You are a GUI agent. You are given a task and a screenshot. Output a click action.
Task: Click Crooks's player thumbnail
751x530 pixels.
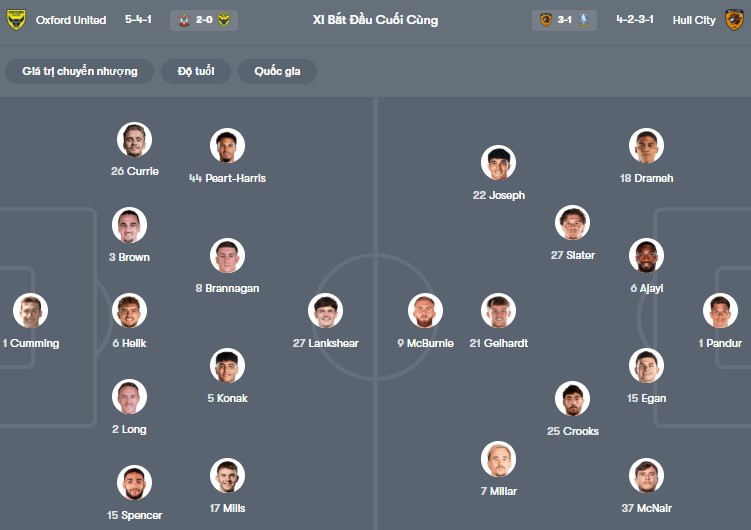(573, 399)
